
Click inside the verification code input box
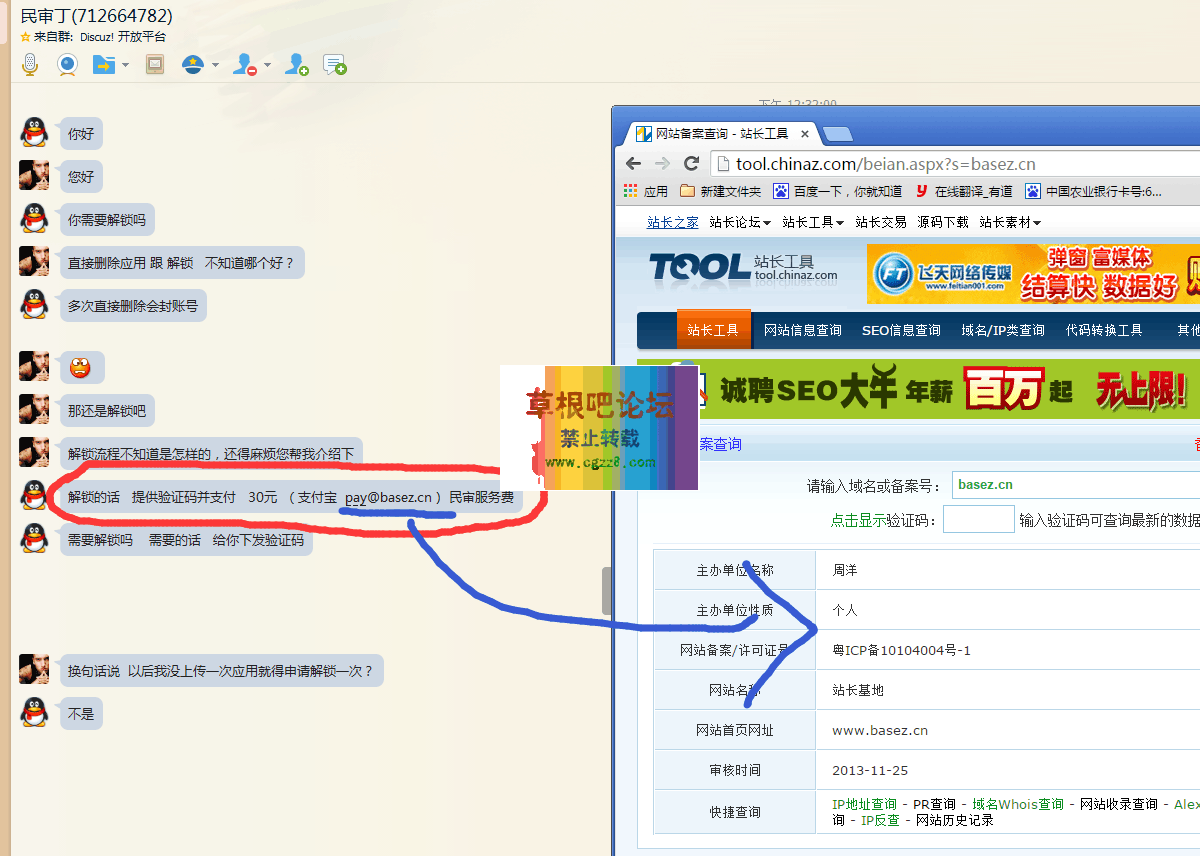click(978, 518)
